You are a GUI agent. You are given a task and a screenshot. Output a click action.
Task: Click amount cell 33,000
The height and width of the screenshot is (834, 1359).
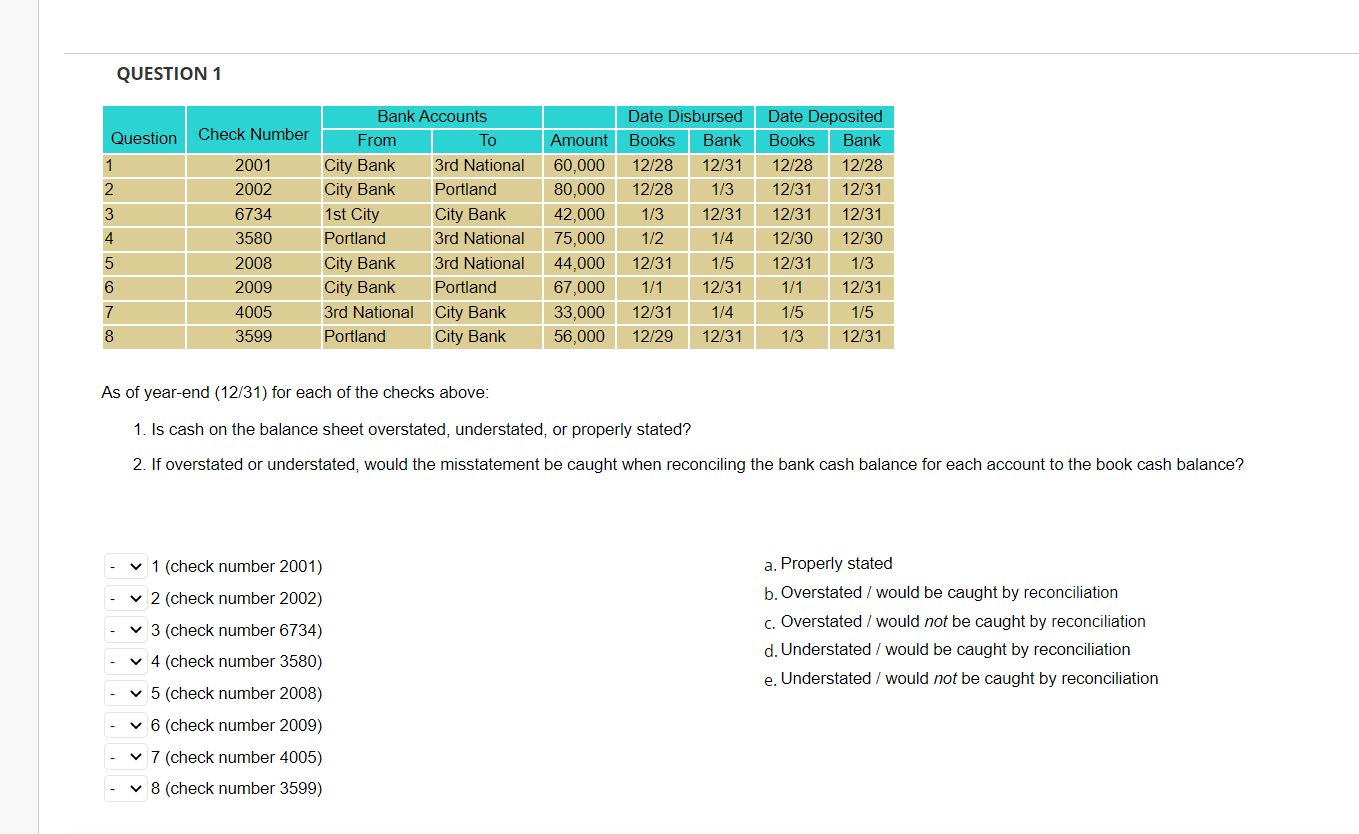(579, 312)
